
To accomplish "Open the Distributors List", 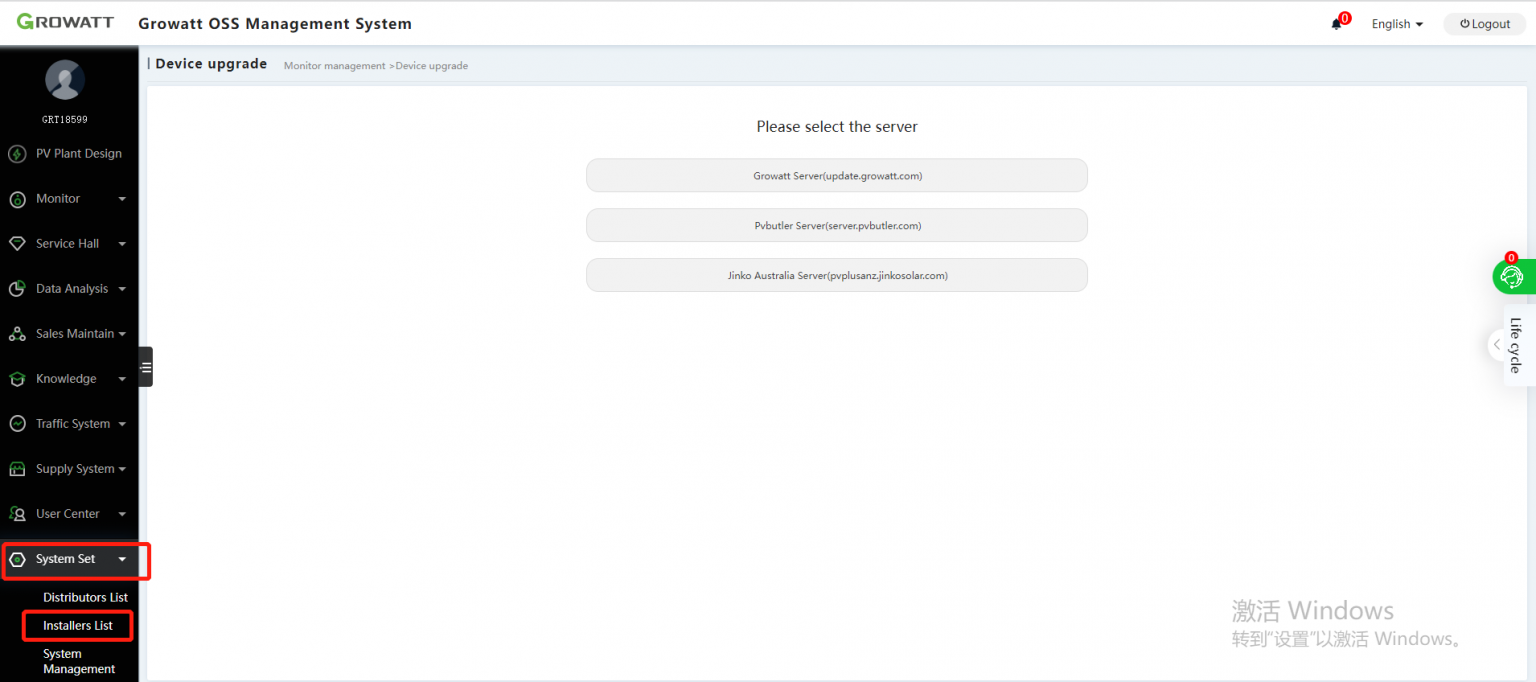I will [85, 597].
